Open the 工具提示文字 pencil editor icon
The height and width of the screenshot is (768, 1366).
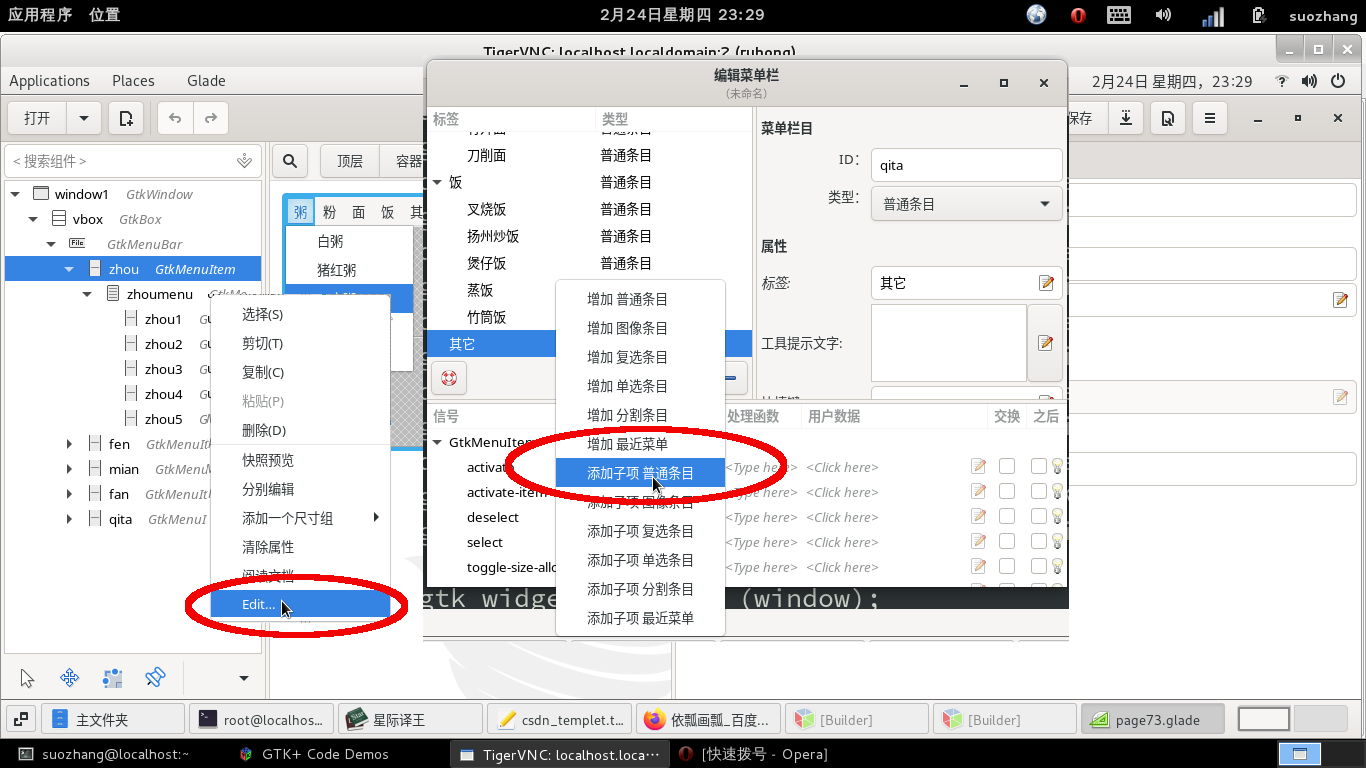coord(1044,343)
